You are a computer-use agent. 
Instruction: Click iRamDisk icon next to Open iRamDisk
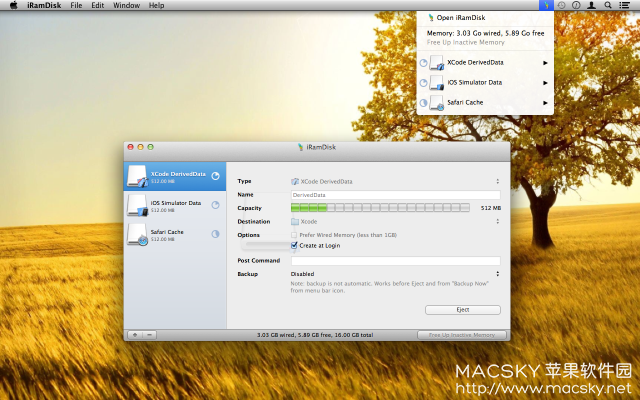tap(431, 18)
